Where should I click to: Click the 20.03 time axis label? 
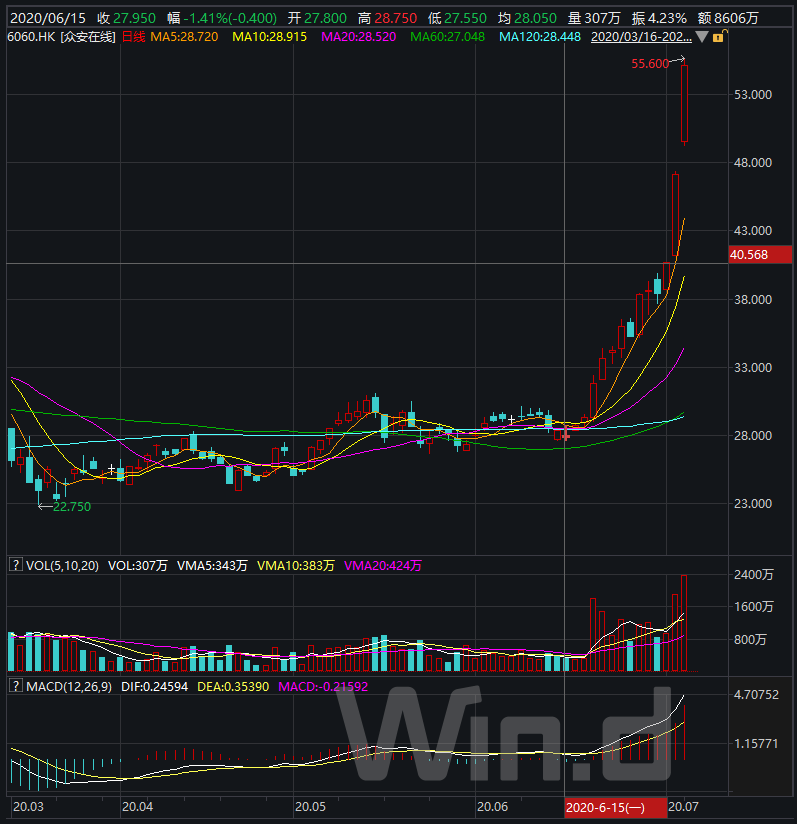pyautogui.click(x=28, y=807)
